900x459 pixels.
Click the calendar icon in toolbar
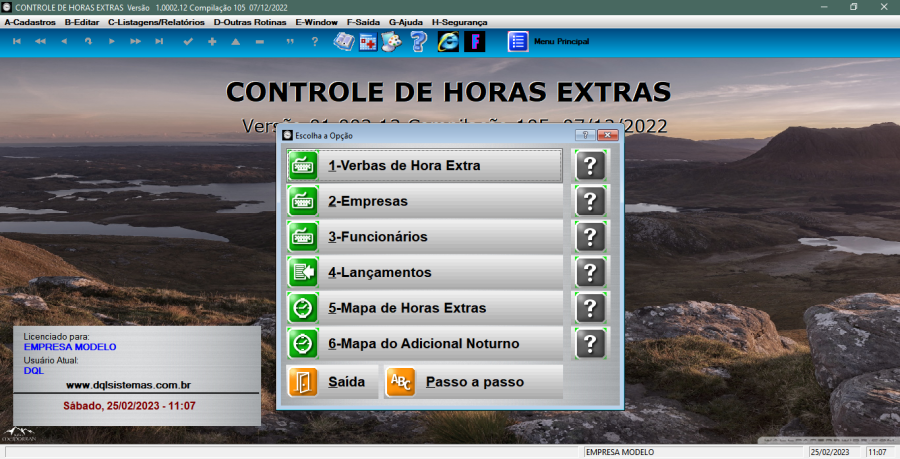(369, 41)
